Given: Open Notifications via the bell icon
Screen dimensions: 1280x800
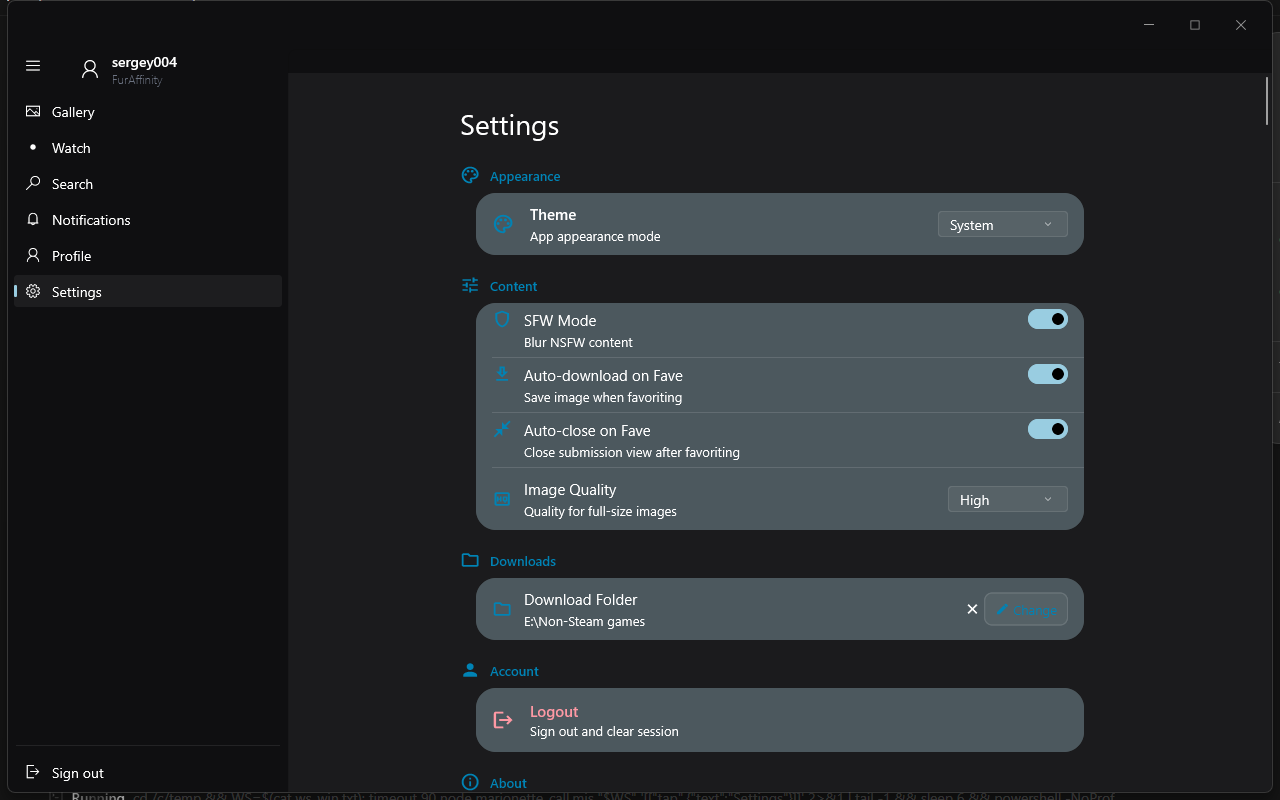Looking at the screenshot, I should tap(33, 220).
